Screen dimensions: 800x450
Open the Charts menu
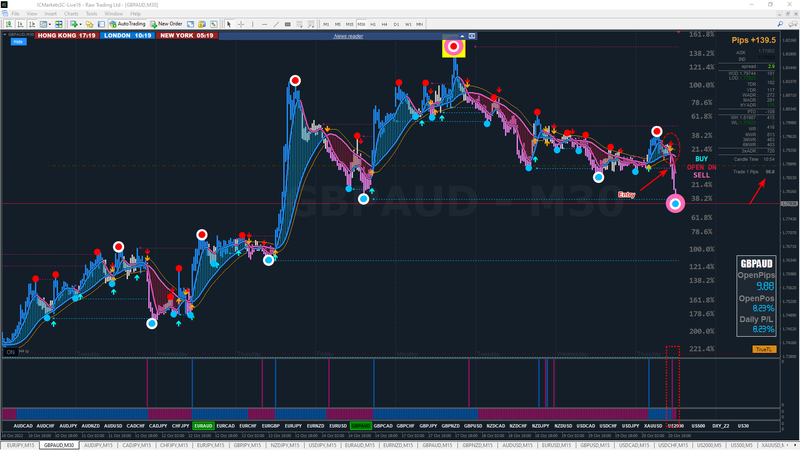(x=71, y=14)
